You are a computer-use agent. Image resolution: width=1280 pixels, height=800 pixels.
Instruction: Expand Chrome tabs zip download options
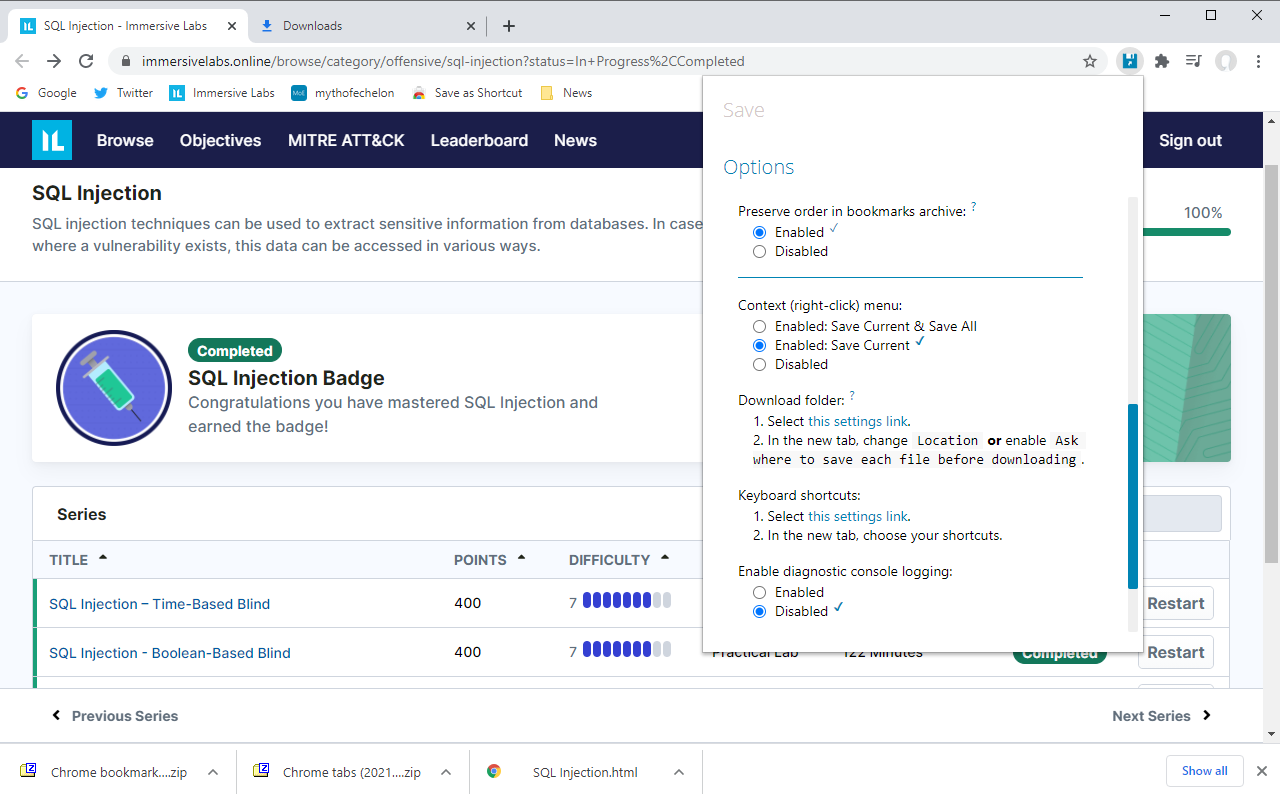(x=446, y=772)
